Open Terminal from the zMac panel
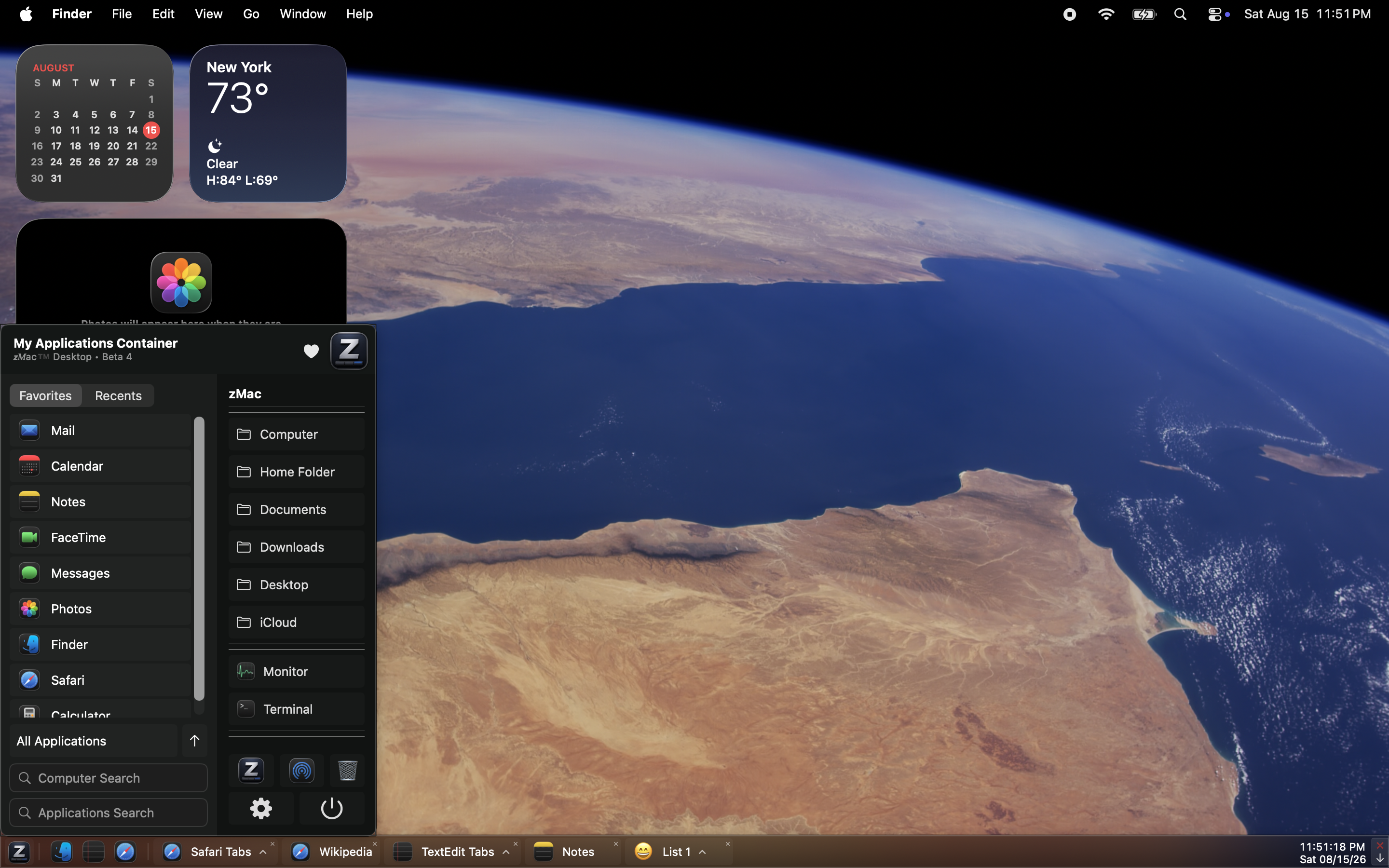1389x868 pixels. pos(296,709)
